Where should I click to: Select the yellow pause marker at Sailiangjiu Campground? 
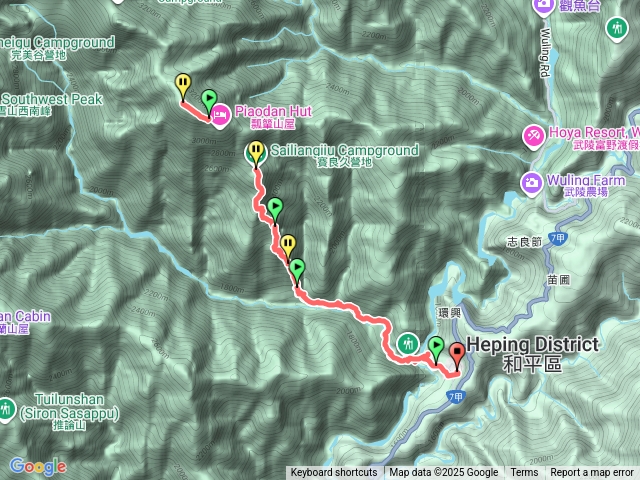256,153
